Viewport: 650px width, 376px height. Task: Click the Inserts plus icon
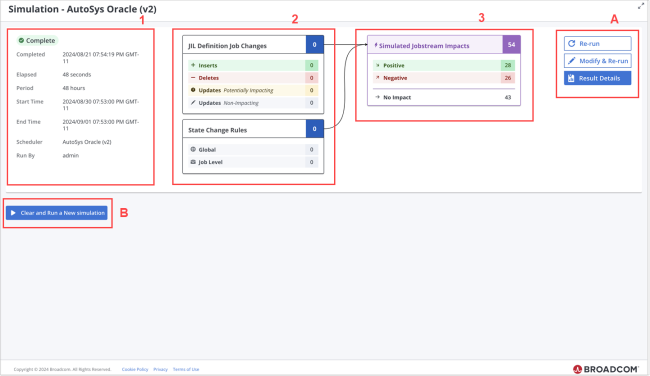(x=193, y=65)
